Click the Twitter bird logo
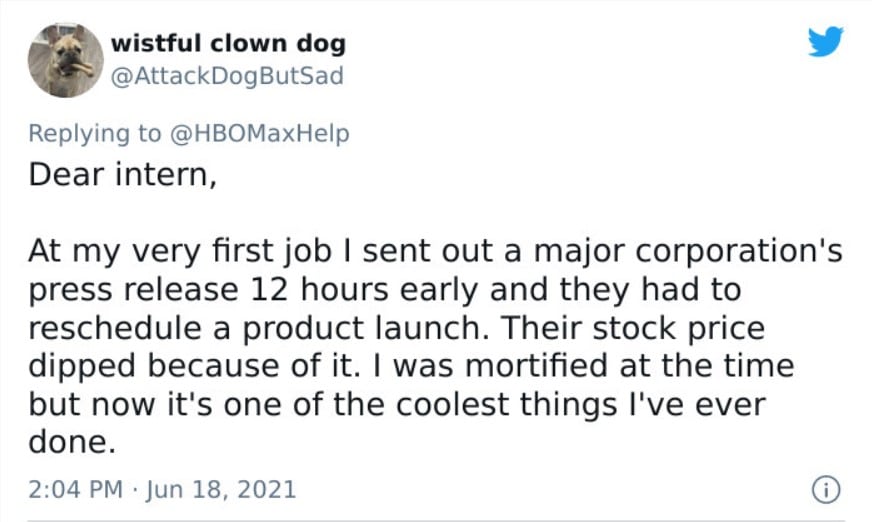The image size is (872, 522). 825,41
